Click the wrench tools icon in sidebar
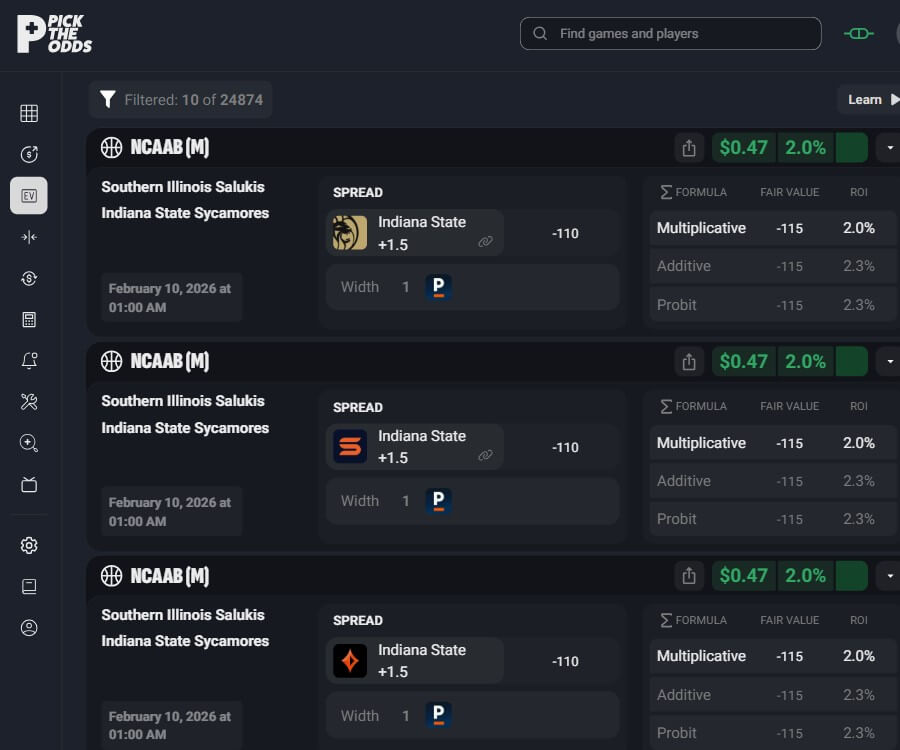900x750 pixels. tap(29, 402)
